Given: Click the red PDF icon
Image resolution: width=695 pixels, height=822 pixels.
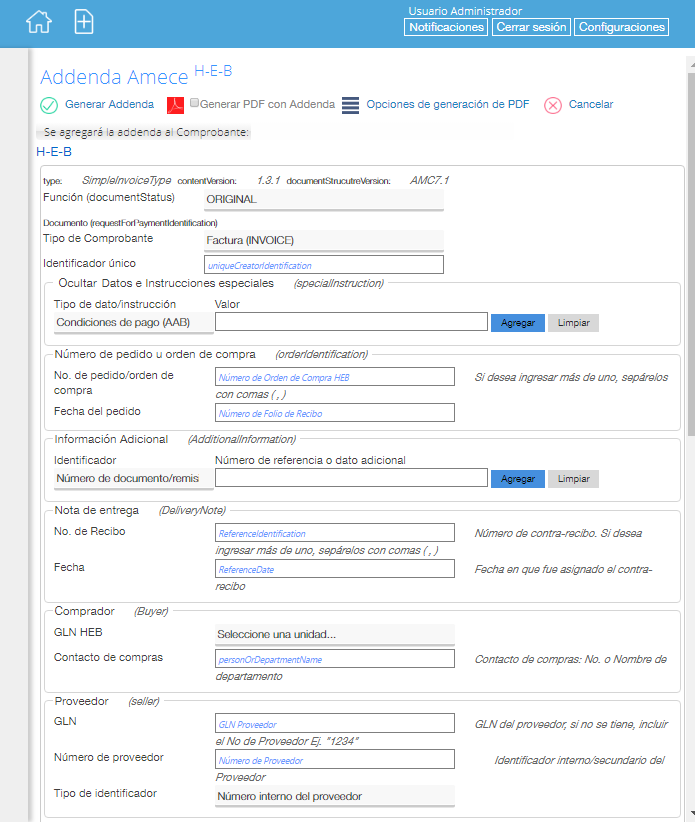Looking at the screenshot, I should click(175, 105).
